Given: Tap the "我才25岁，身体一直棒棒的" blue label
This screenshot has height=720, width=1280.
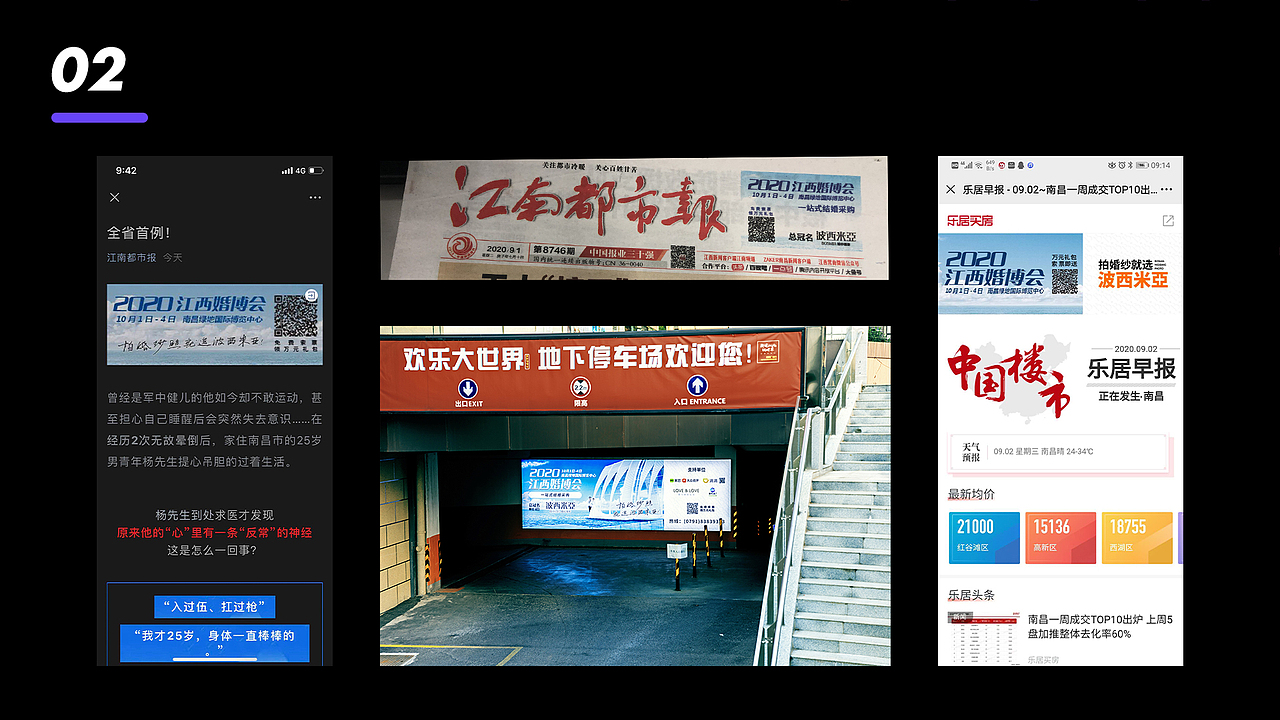Looking at the screenshot, I should click(x=215, y=643).
